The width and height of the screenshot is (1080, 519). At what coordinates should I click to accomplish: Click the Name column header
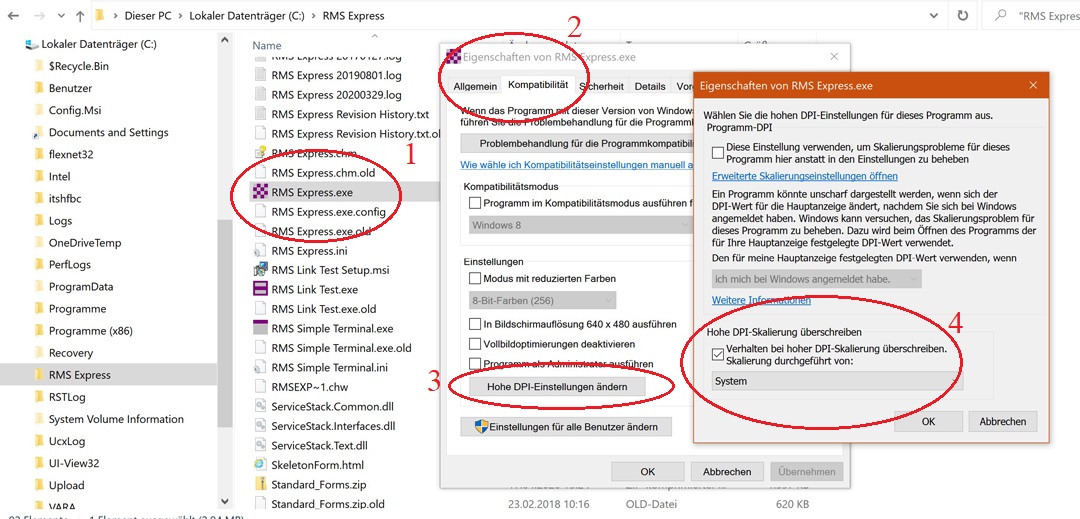tap(267, 45)
